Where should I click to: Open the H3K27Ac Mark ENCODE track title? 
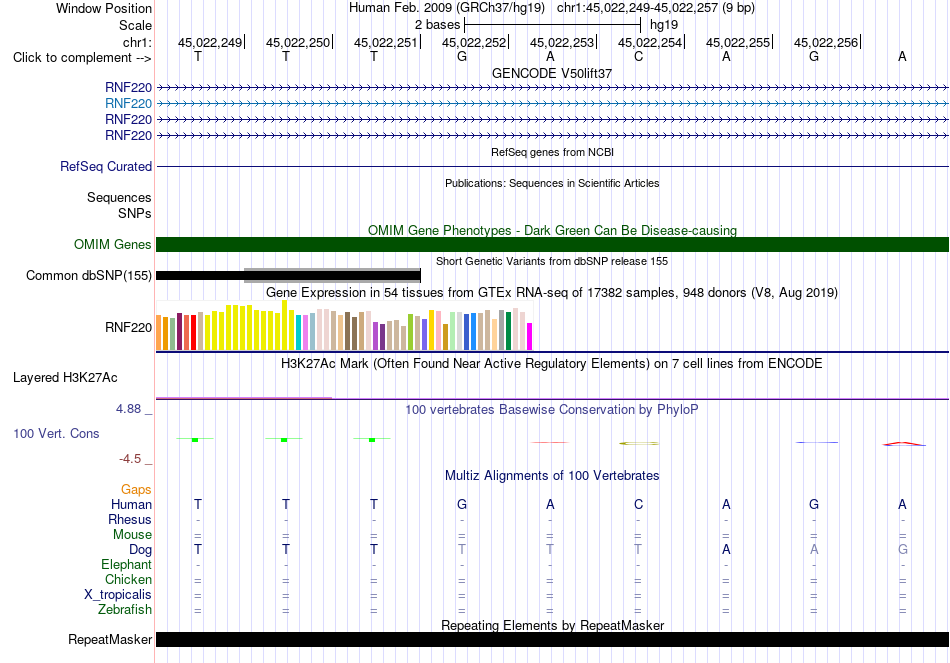tap(552, 364)
